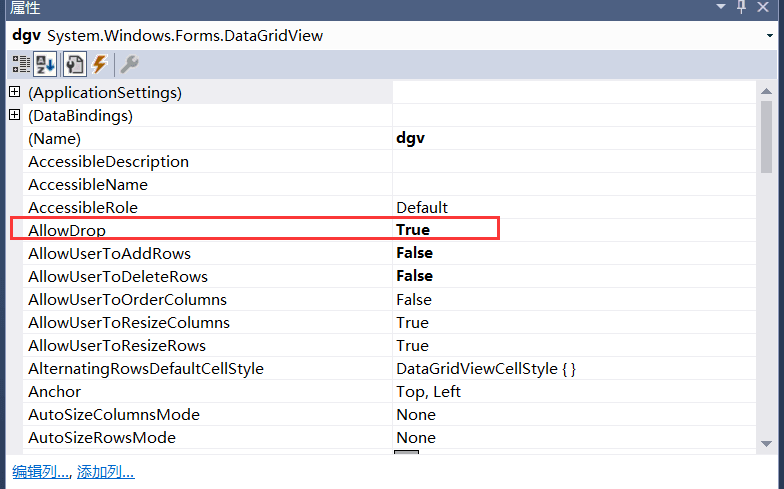
Task: Select the AllowUserToResizeColumns property
Action: coord(129,322)
